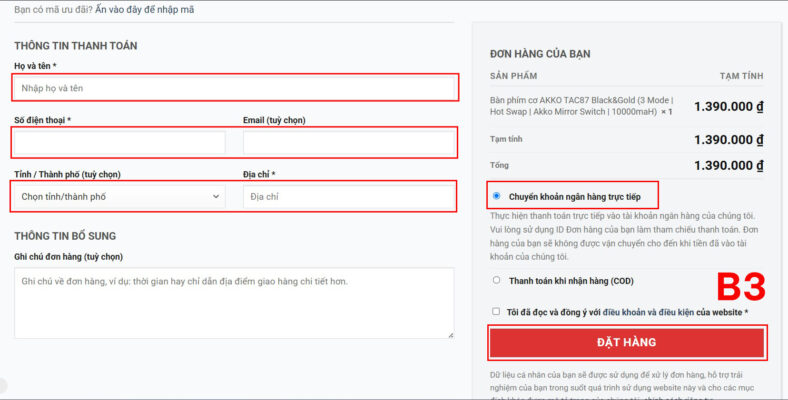Click the "Tỉnh / Thành phố (tuỳ chọn)" label
788x400 pixels.
point(67,174)
